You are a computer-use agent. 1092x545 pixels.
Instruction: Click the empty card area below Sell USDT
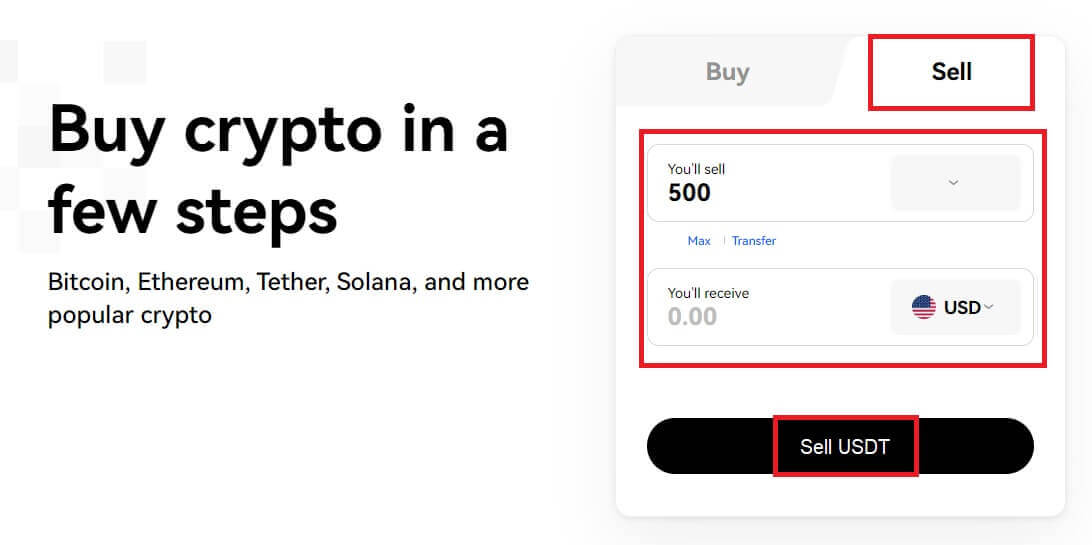[840, 495]
